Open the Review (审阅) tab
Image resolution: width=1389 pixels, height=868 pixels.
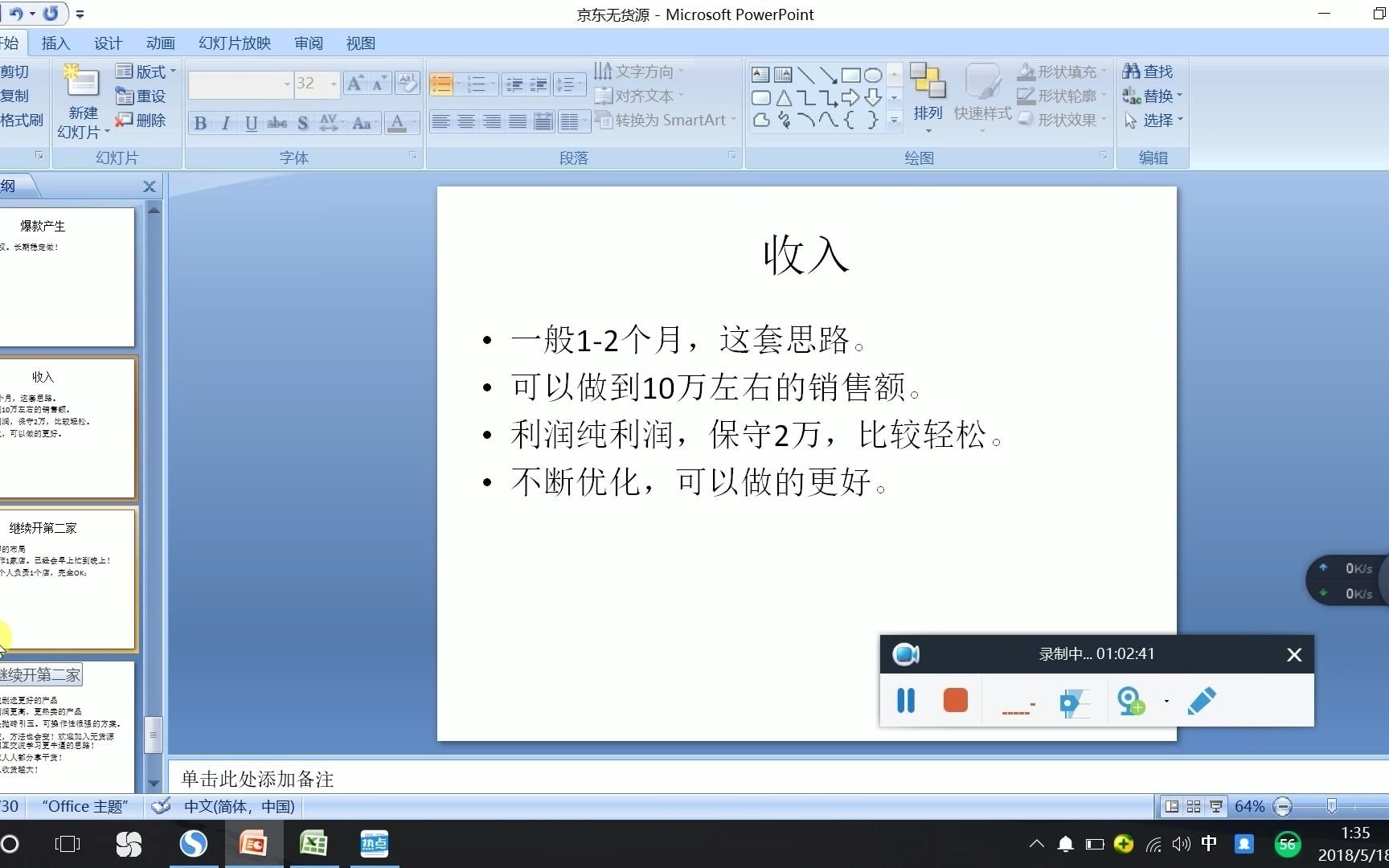pyautogui.click(x=309, y=43)
